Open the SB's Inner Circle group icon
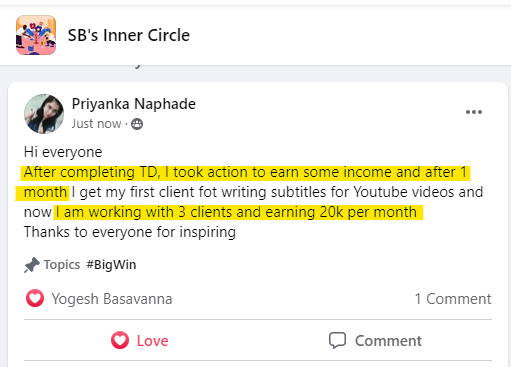This screenshot has width=511, height=367. pos(36,35)
